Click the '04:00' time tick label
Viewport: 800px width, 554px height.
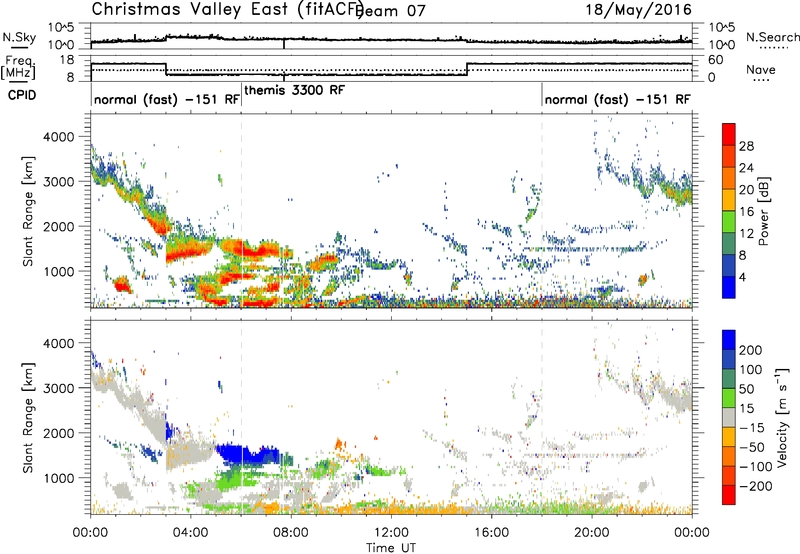(190, 533)
